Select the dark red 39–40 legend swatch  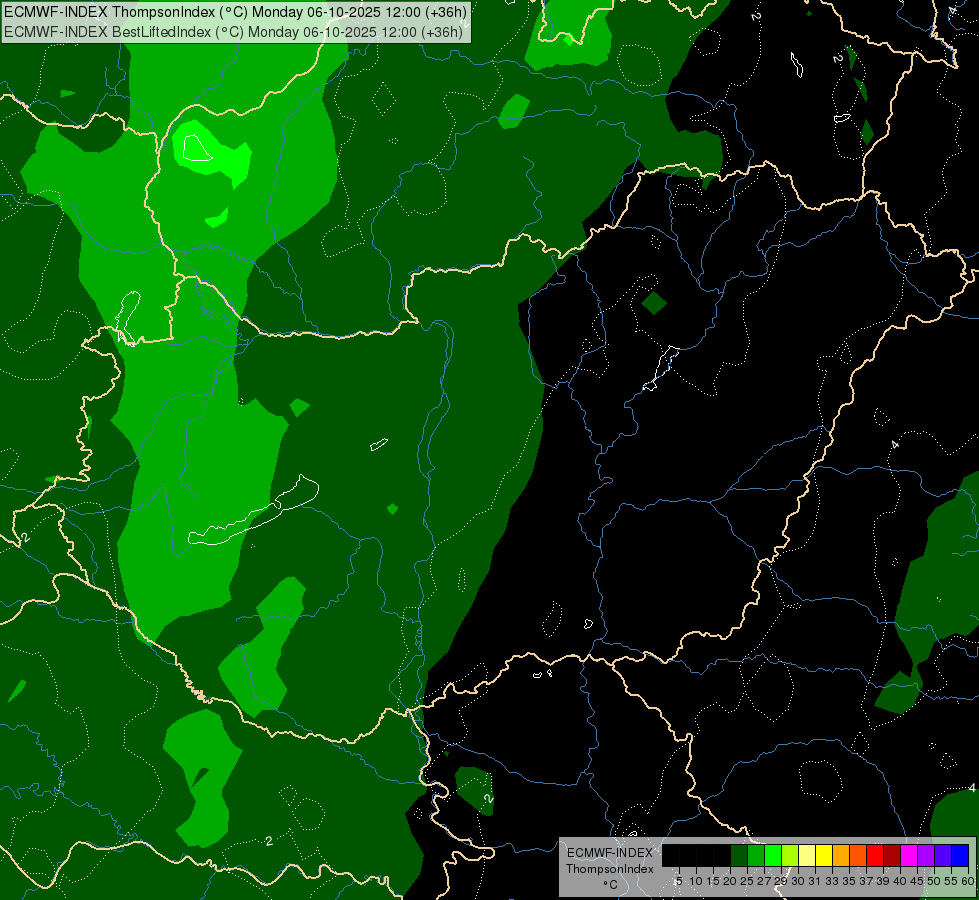click(x=892, y=855)
